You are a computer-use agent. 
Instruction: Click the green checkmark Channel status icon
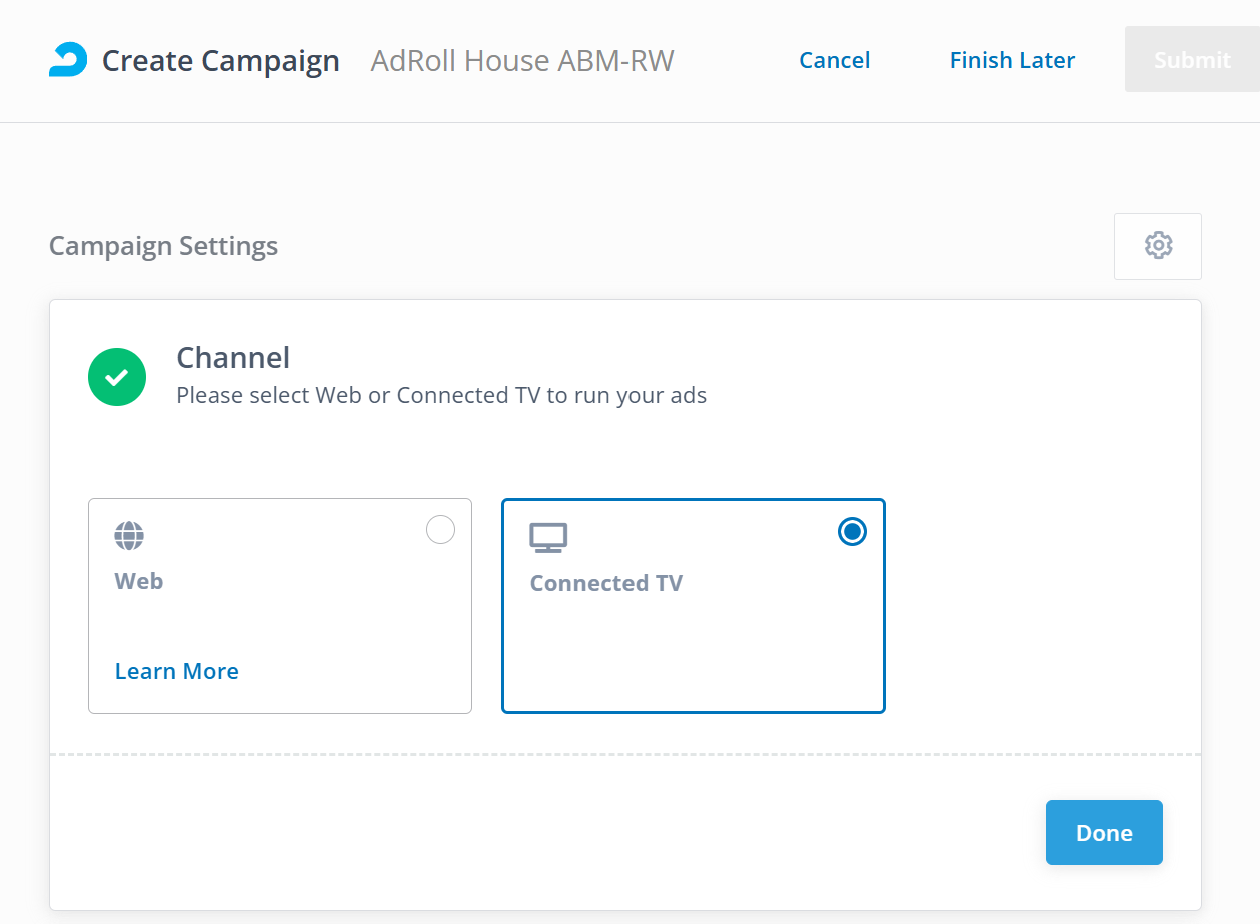[x=117, y=377]
